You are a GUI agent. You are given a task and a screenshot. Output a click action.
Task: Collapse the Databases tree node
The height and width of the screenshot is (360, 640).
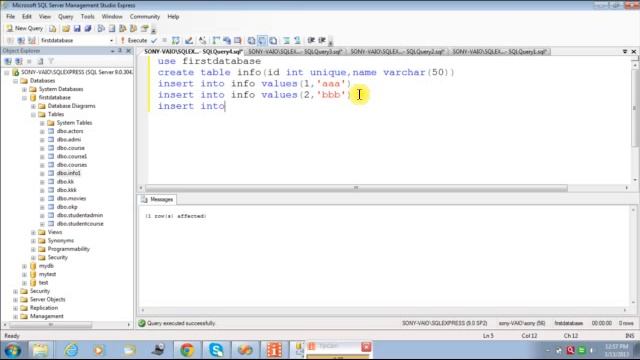[16, 81]
